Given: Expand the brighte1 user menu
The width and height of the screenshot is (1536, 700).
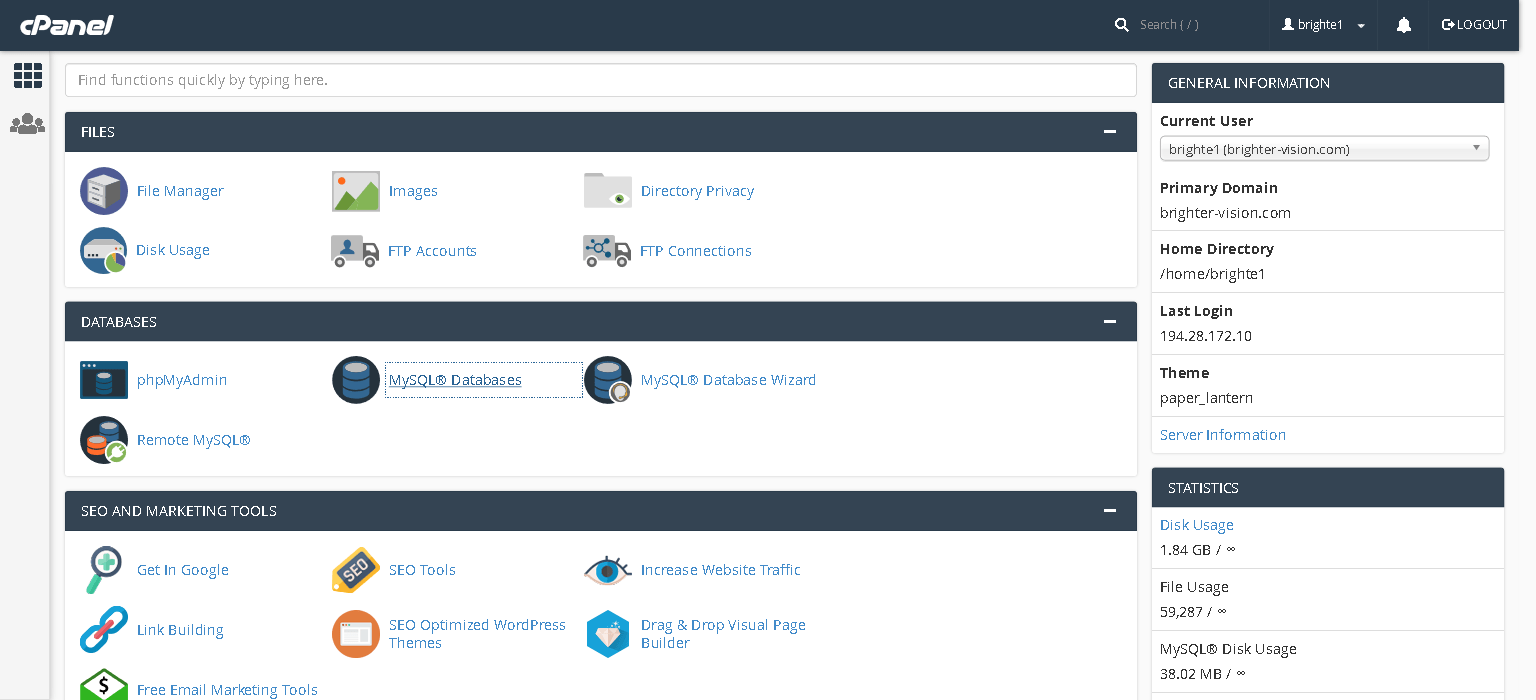Looking at the screenshot, I should tap(1323, 25).
